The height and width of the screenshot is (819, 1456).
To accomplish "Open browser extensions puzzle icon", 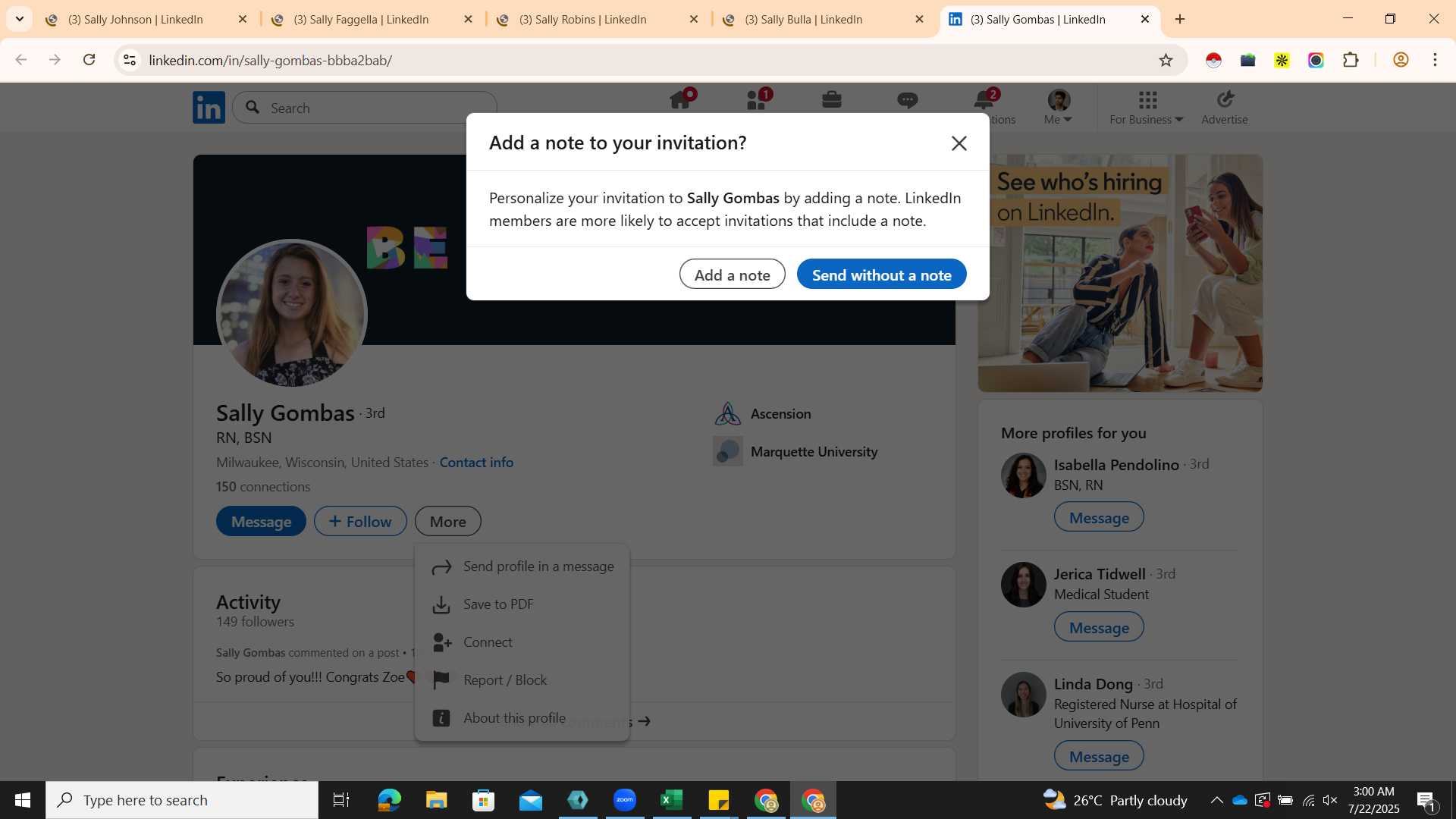I will [x=1351, y=60].
